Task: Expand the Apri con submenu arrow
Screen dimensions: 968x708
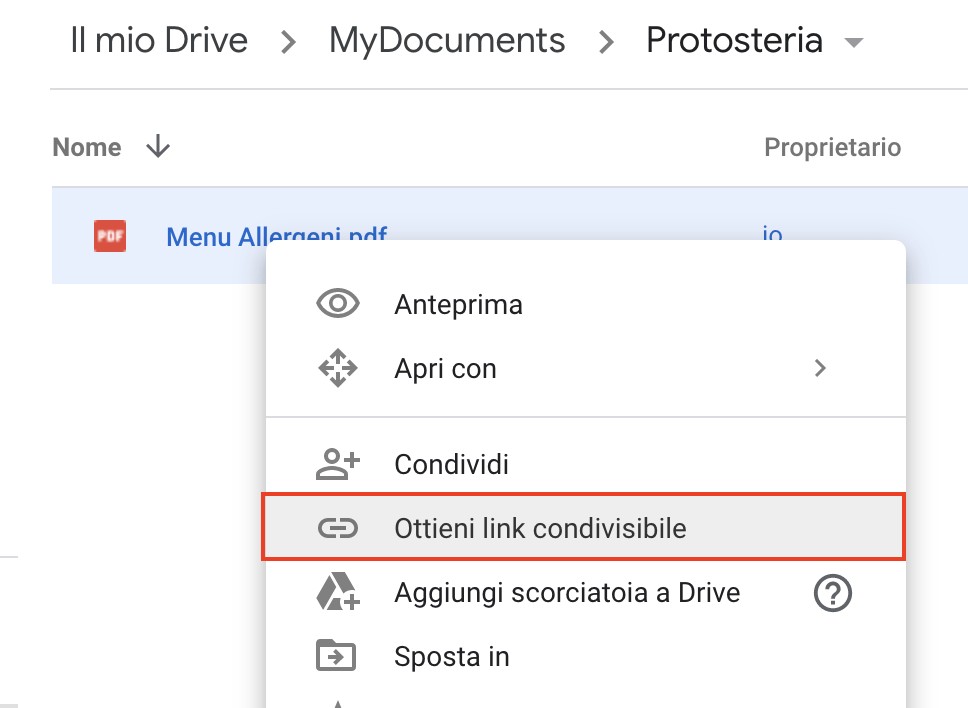Action: 820,369
